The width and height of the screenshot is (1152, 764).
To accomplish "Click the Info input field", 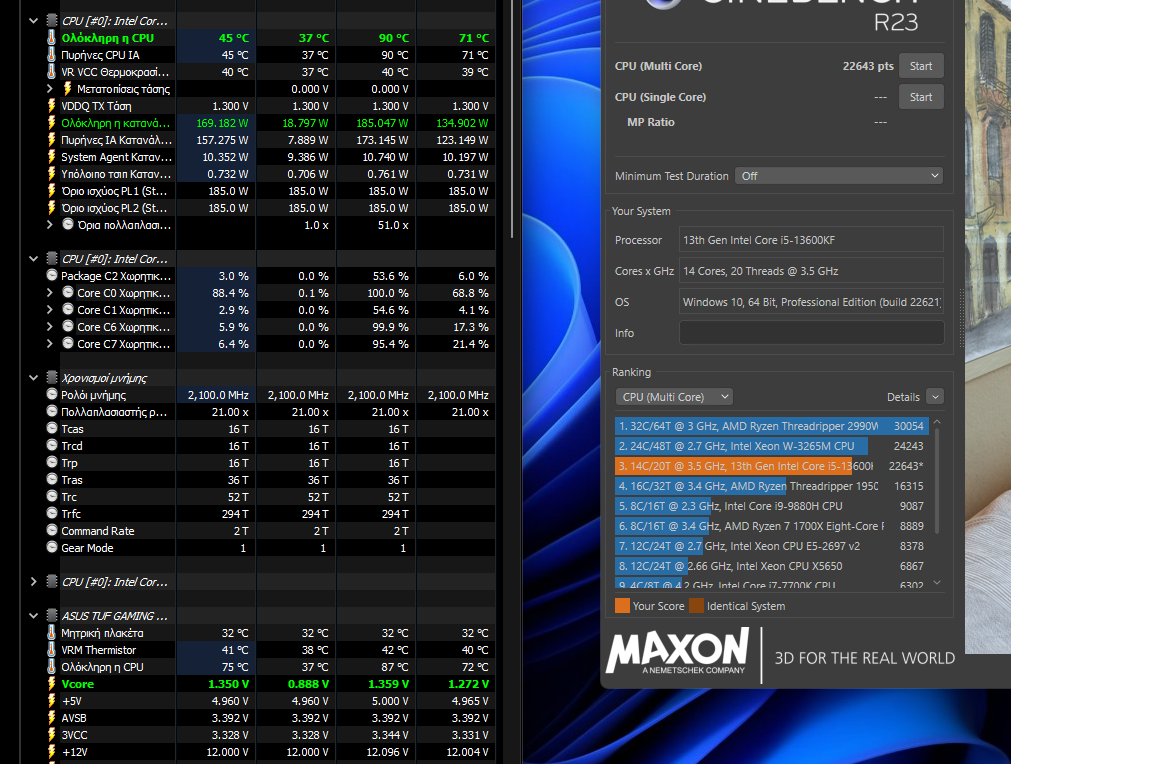I will [811, 333].
